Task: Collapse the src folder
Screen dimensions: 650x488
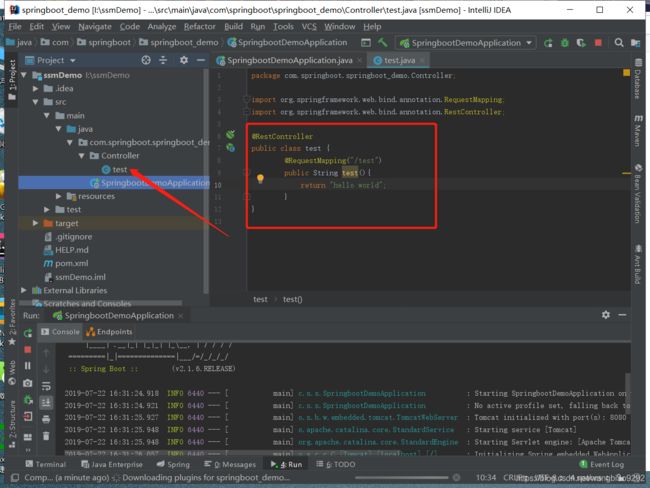Action: coord(36,102)
